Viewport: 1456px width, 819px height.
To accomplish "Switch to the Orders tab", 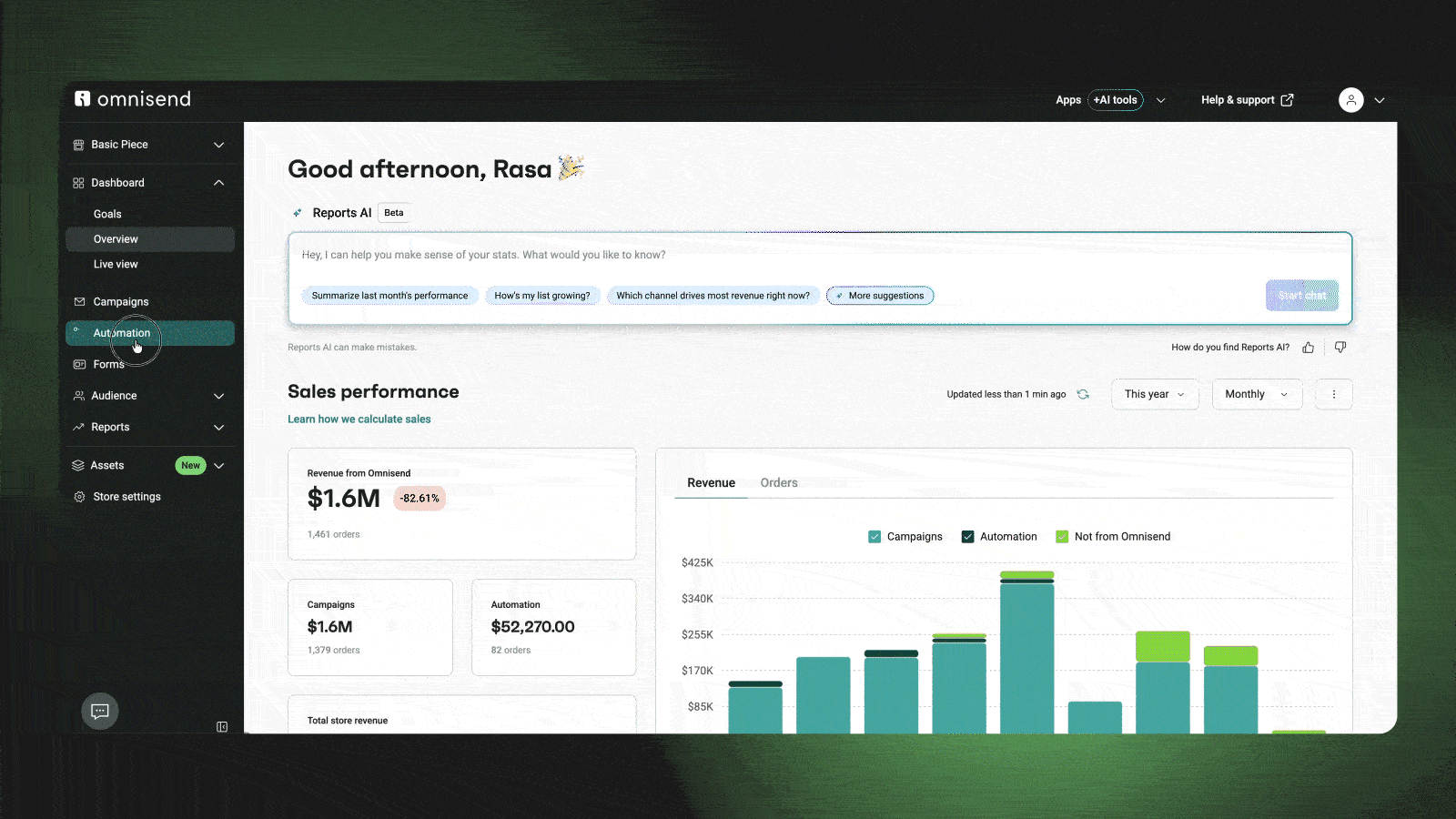I will pyautogui.click(x=779, y=483).
